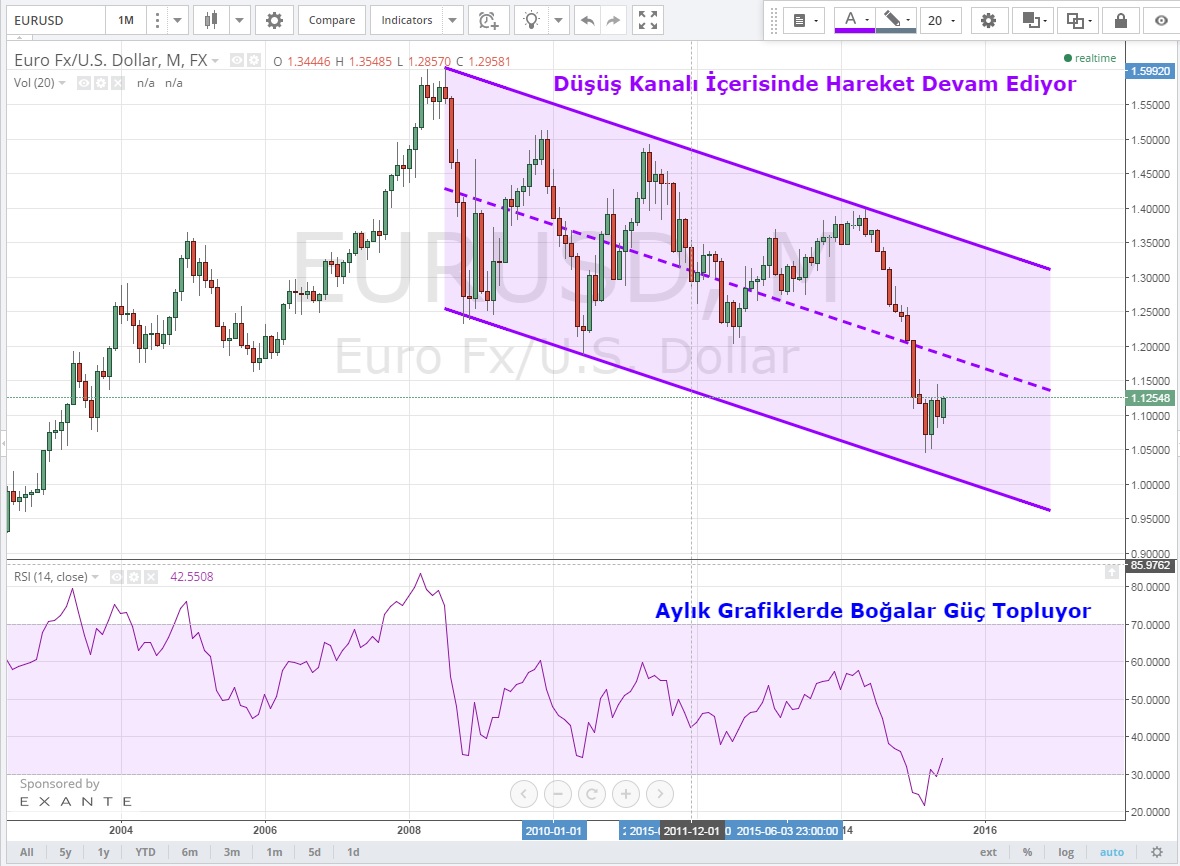Image resolution: width=1180 pixels, height=866 pixels.
Task: Enter fullscreen mode using the expand icon
Action: (648, 20)
